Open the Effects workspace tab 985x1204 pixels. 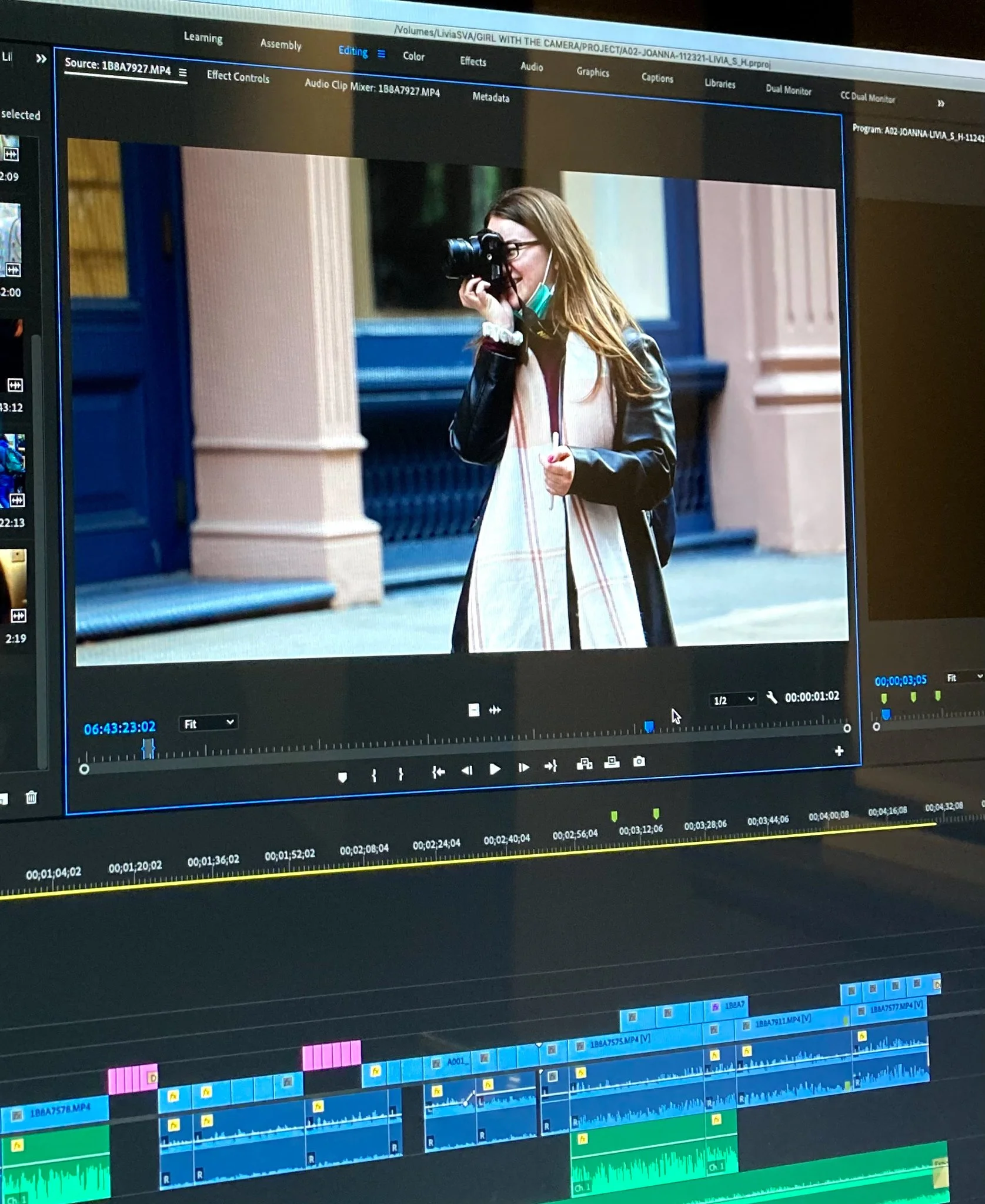tap(473, 61)
